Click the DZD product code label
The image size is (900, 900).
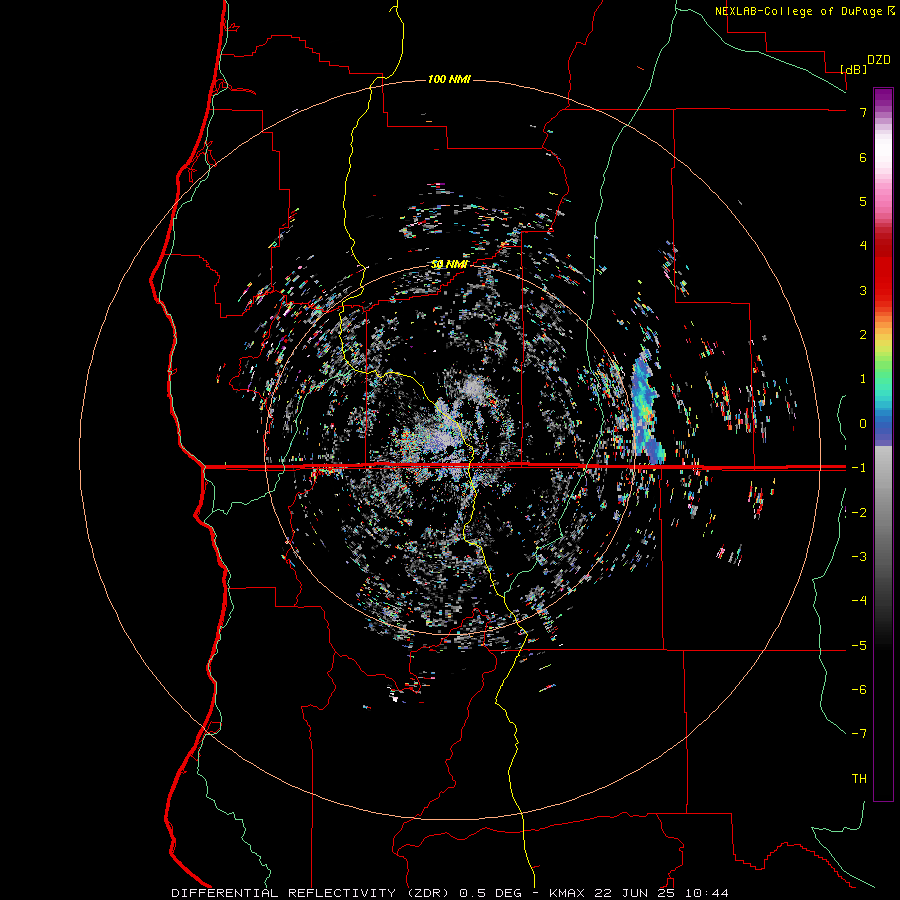coord(879,60)
